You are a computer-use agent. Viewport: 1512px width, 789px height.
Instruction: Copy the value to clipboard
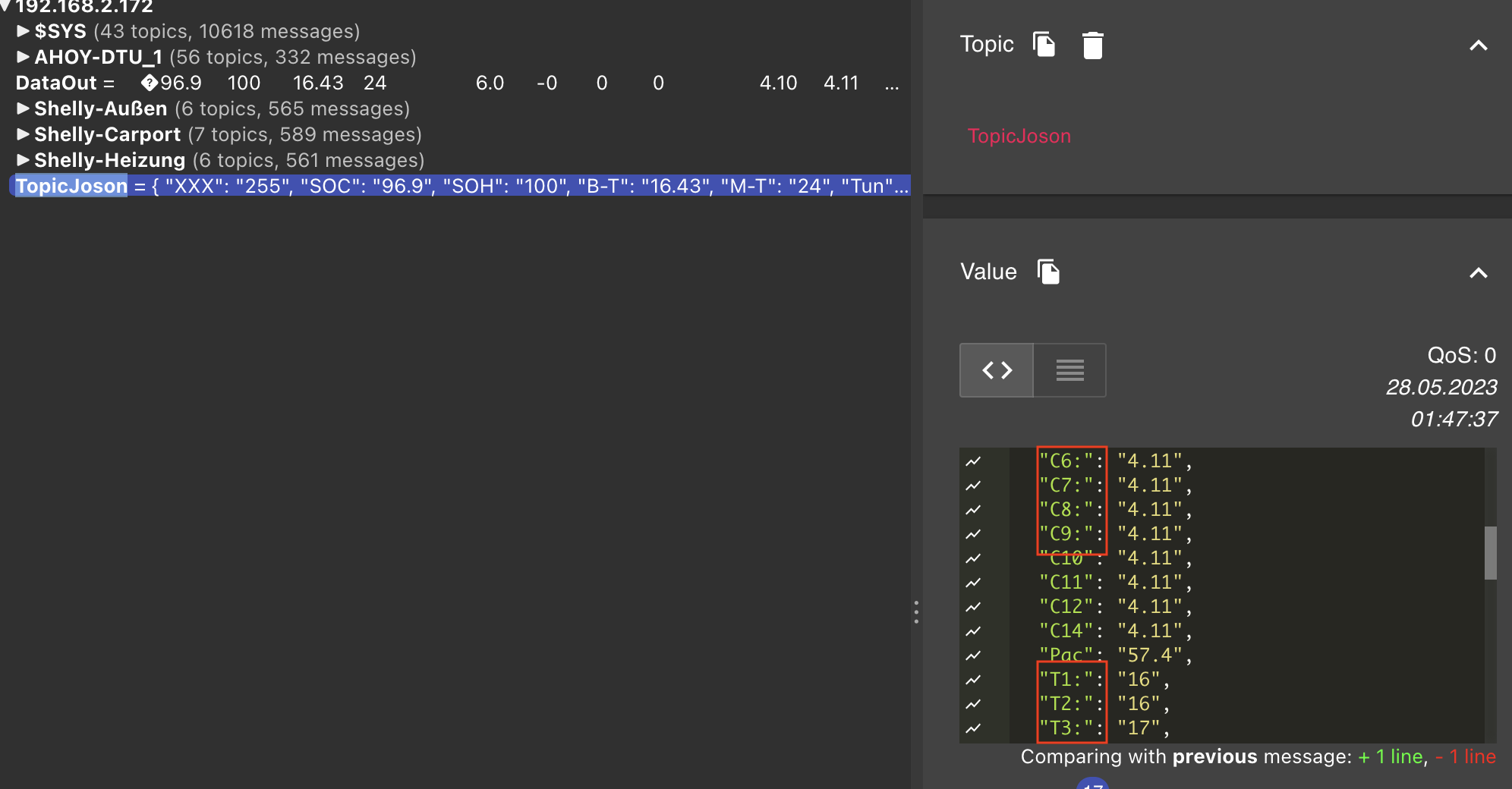point(1048,272)
